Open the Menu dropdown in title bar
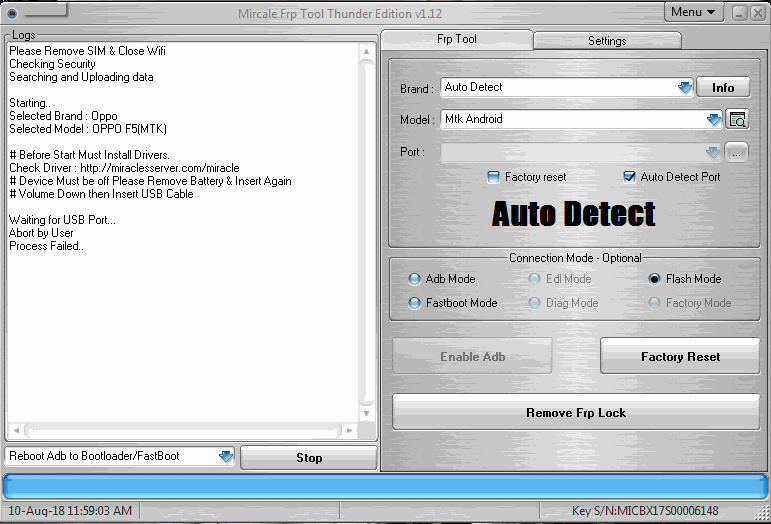This screenshot has width=771, height=524. (693, 12)
